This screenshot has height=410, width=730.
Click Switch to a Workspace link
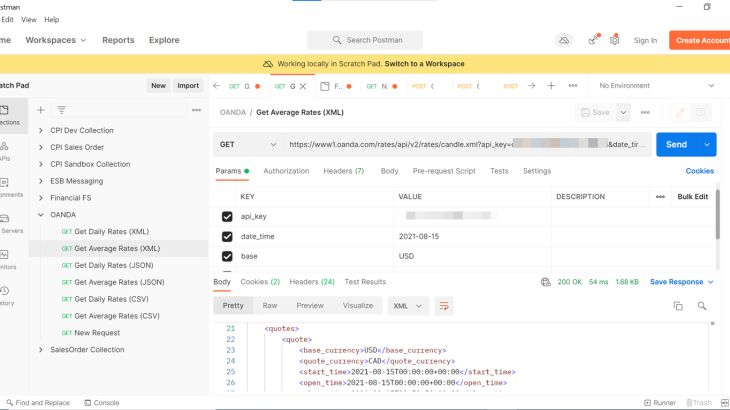pyautogui.click(x=424, y=64)
